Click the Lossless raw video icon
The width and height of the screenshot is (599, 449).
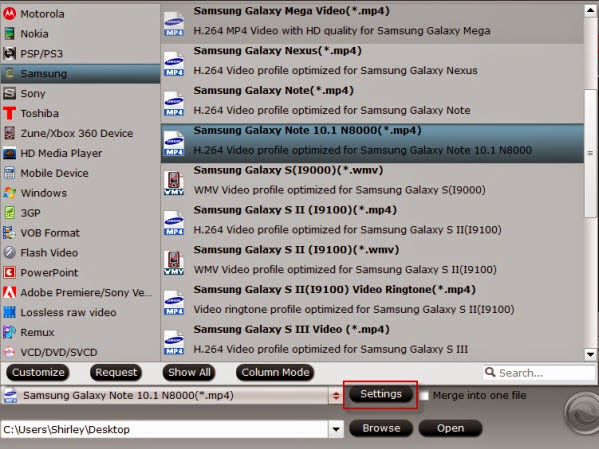pos(10,312)
